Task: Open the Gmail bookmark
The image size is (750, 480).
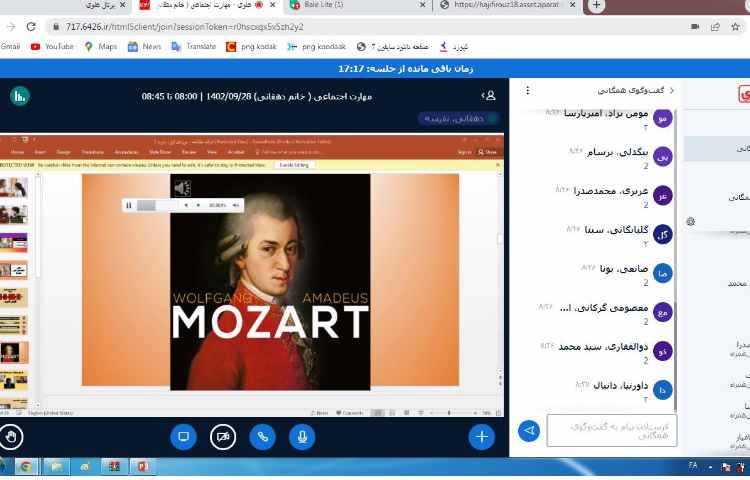Action: pos(10,46)
